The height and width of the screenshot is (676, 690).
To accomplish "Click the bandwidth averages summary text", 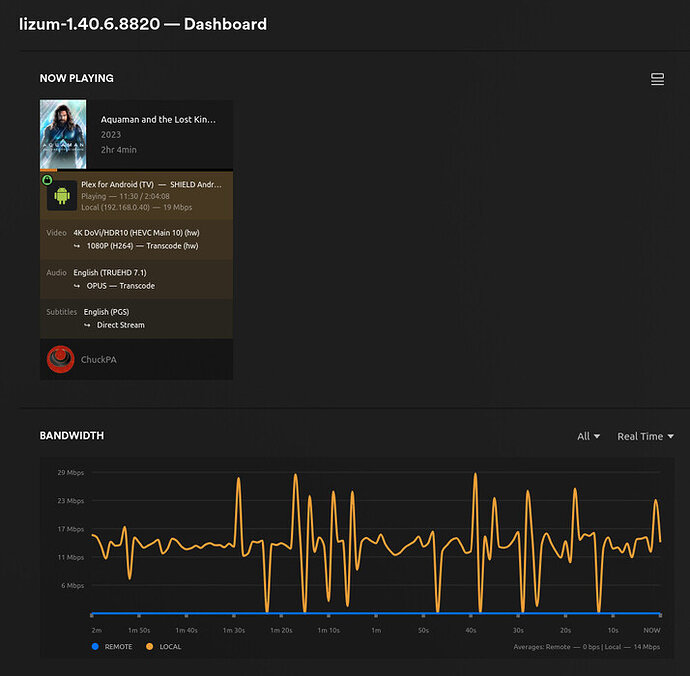I will [x=587, y=647].
